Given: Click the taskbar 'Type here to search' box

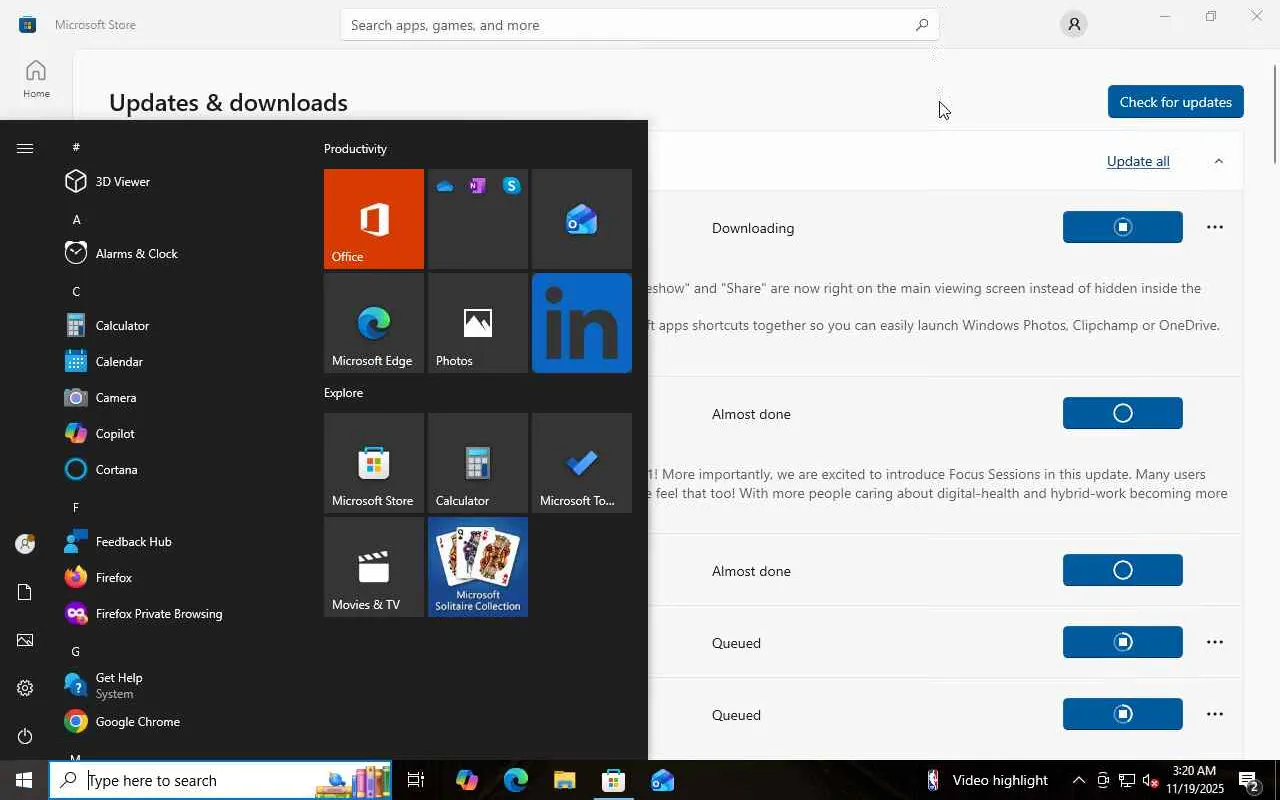Looking at the screenshot, I should click(x=221, y=780).
